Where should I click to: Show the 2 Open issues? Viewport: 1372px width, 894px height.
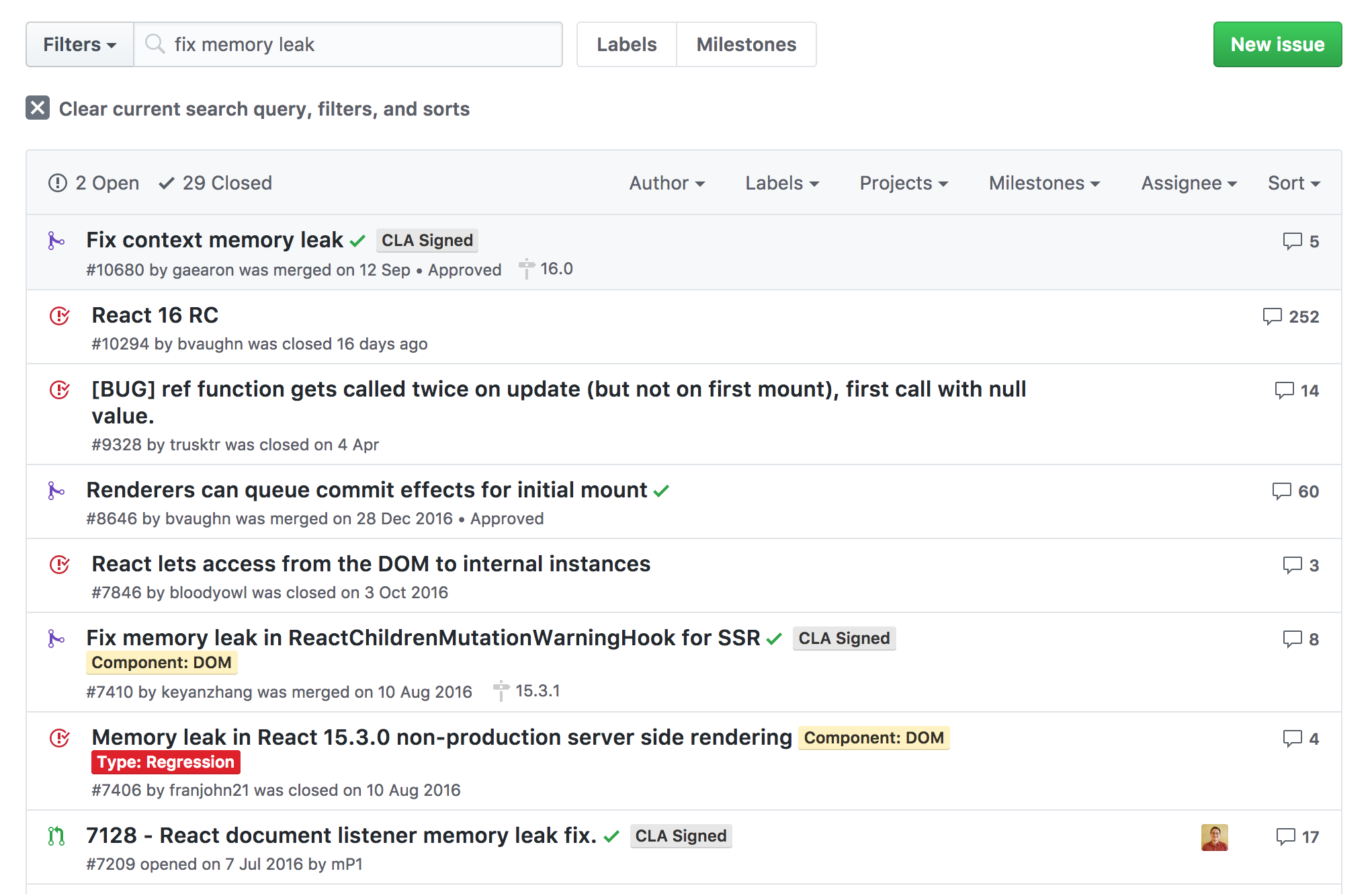(x=94, y=183)
